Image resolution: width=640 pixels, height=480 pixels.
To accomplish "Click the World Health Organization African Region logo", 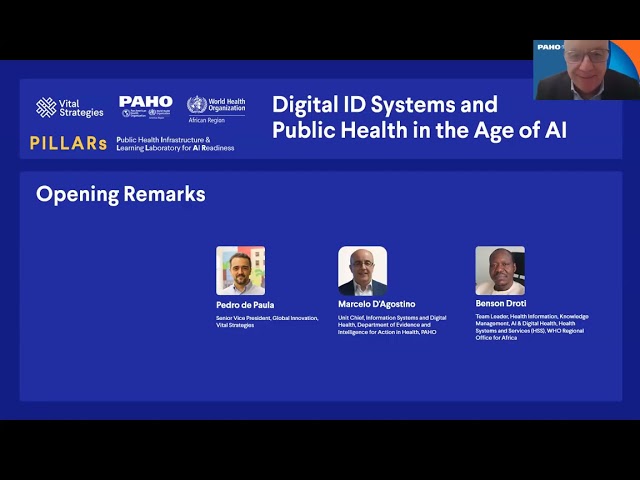I will 216,109.
